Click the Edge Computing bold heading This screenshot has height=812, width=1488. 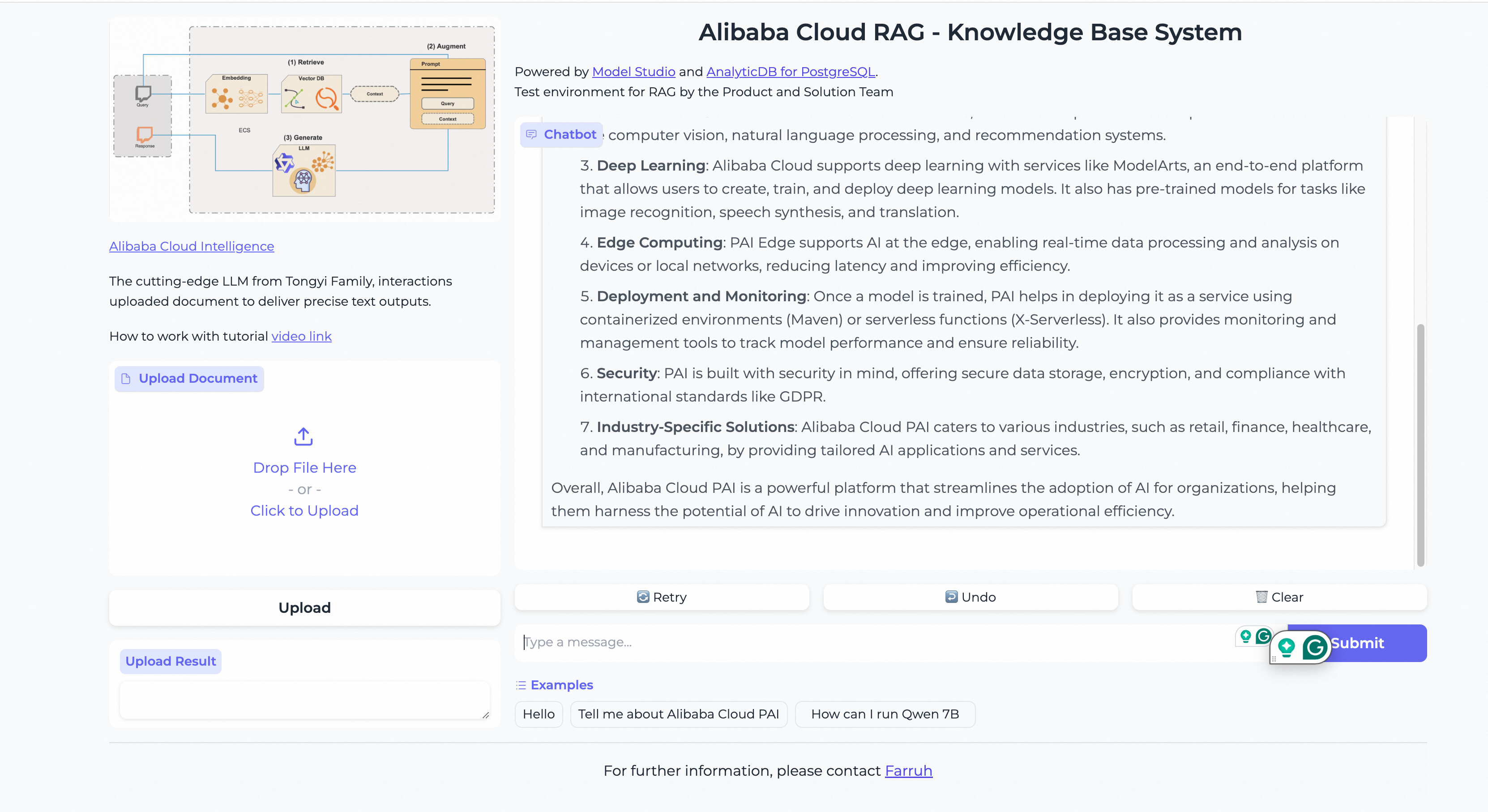660,243
